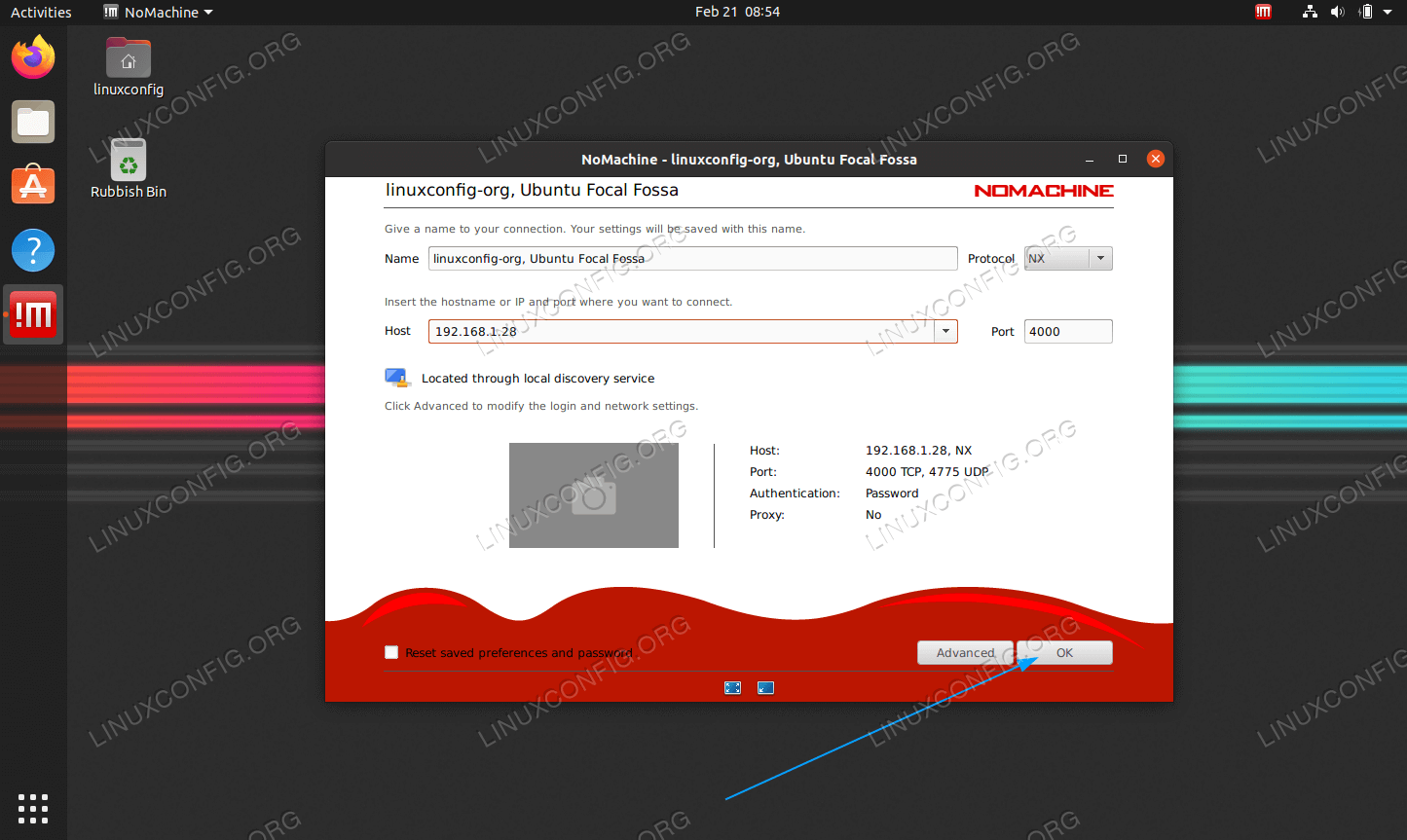Click the gray connection preview thumbnail
Screen dimensions: 1407x840
click(594, 495)
